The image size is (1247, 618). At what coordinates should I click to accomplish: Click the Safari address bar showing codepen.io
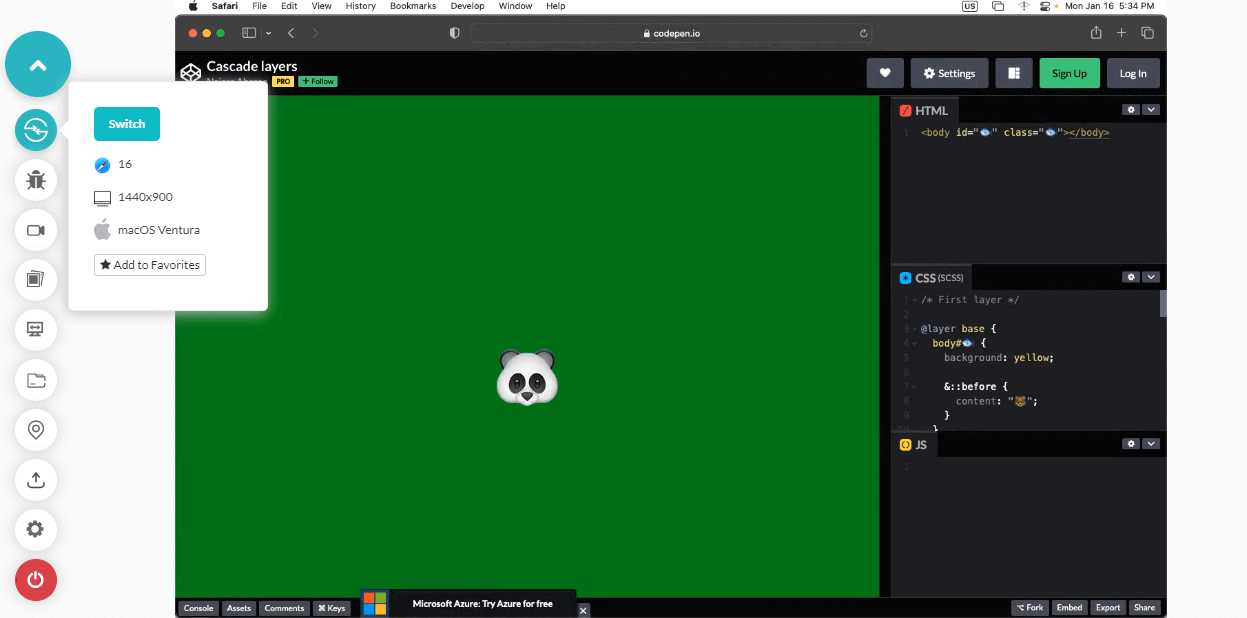(671, 33)
